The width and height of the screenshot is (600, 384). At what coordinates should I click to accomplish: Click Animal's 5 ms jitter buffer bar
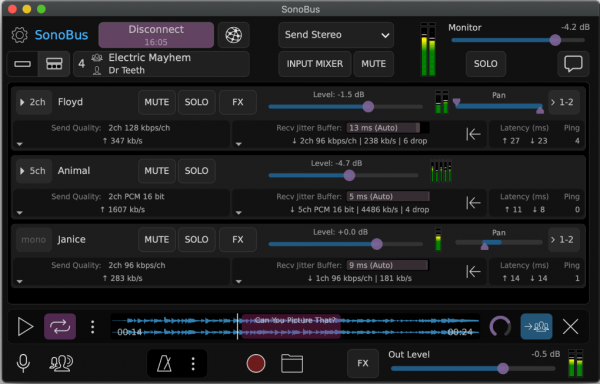pos(388,197)
